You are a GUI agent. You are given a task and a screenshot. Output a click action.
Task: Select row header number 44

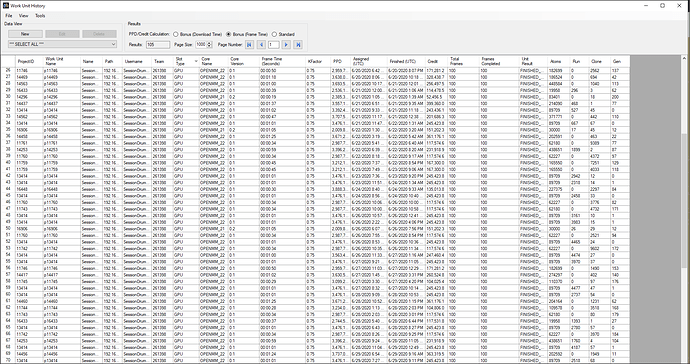[8, 189]
